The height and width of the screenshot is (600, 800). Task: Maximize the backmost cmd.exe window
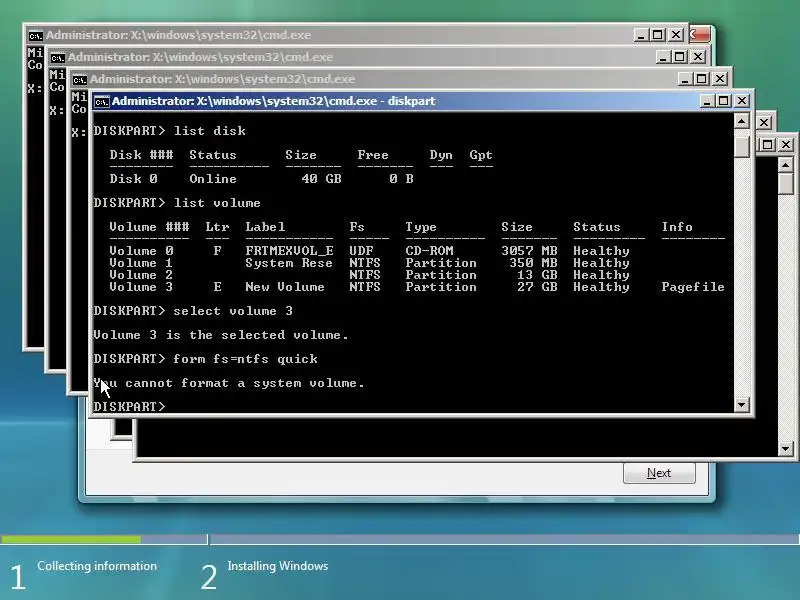658,35
